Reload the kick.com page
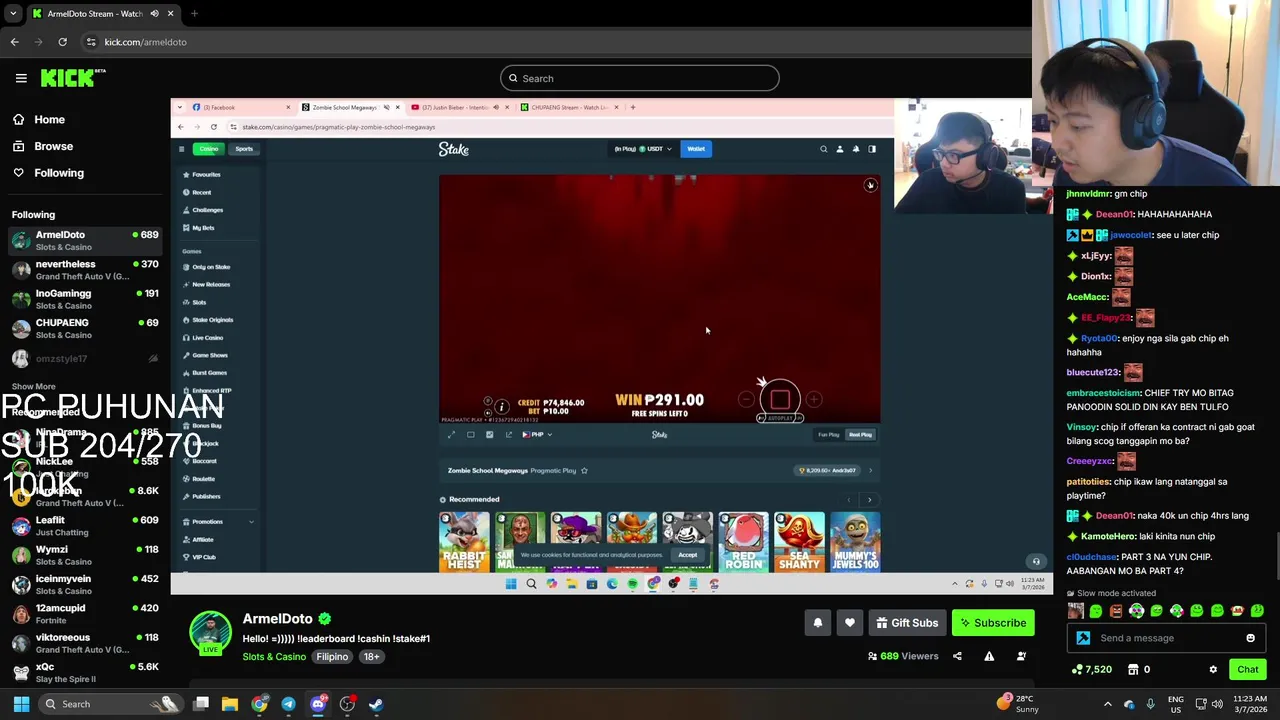This screenshot has height=720, width=1280. pos(62,42)
